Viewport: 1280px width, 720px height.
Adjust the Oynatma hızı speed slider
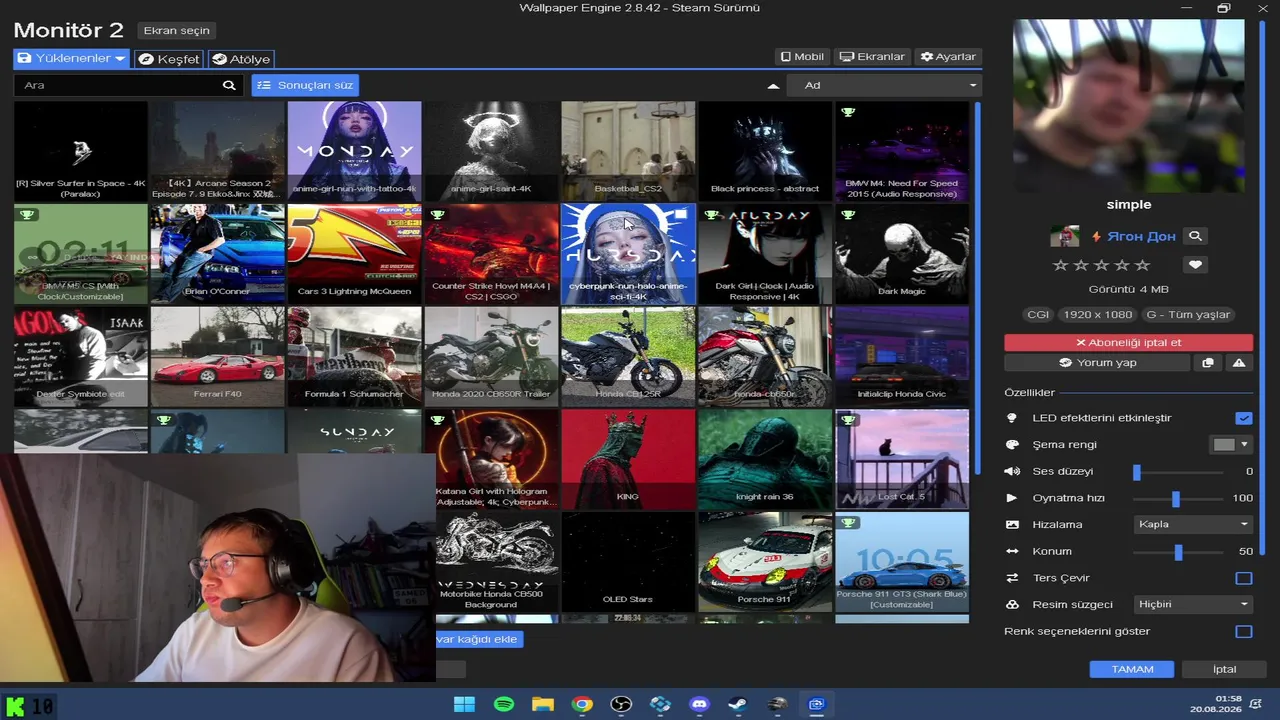[1179, 498]
